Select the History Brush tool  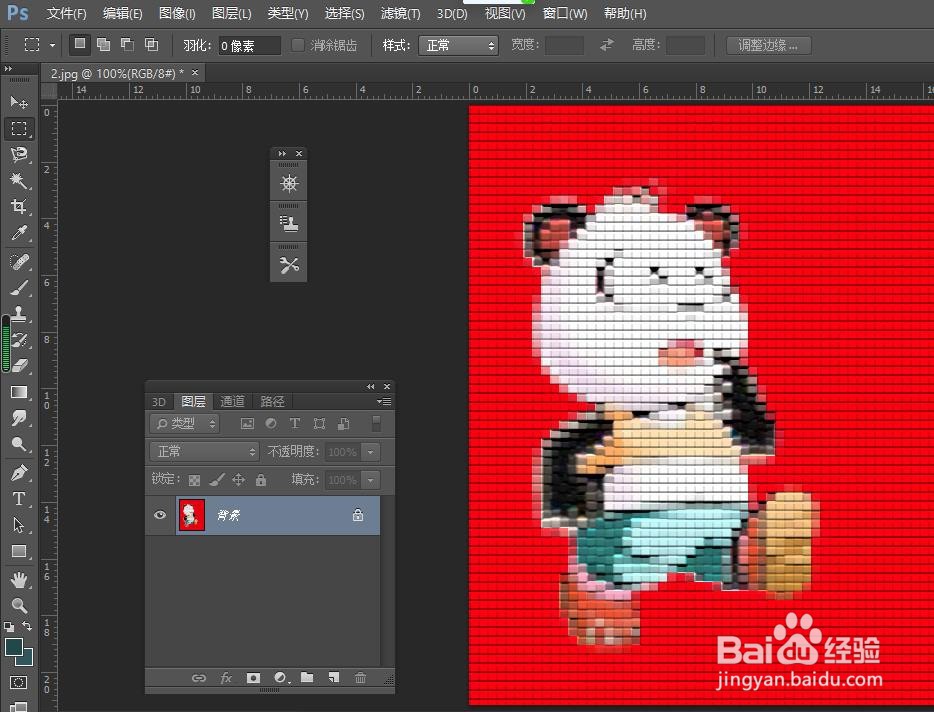(18, 340)
